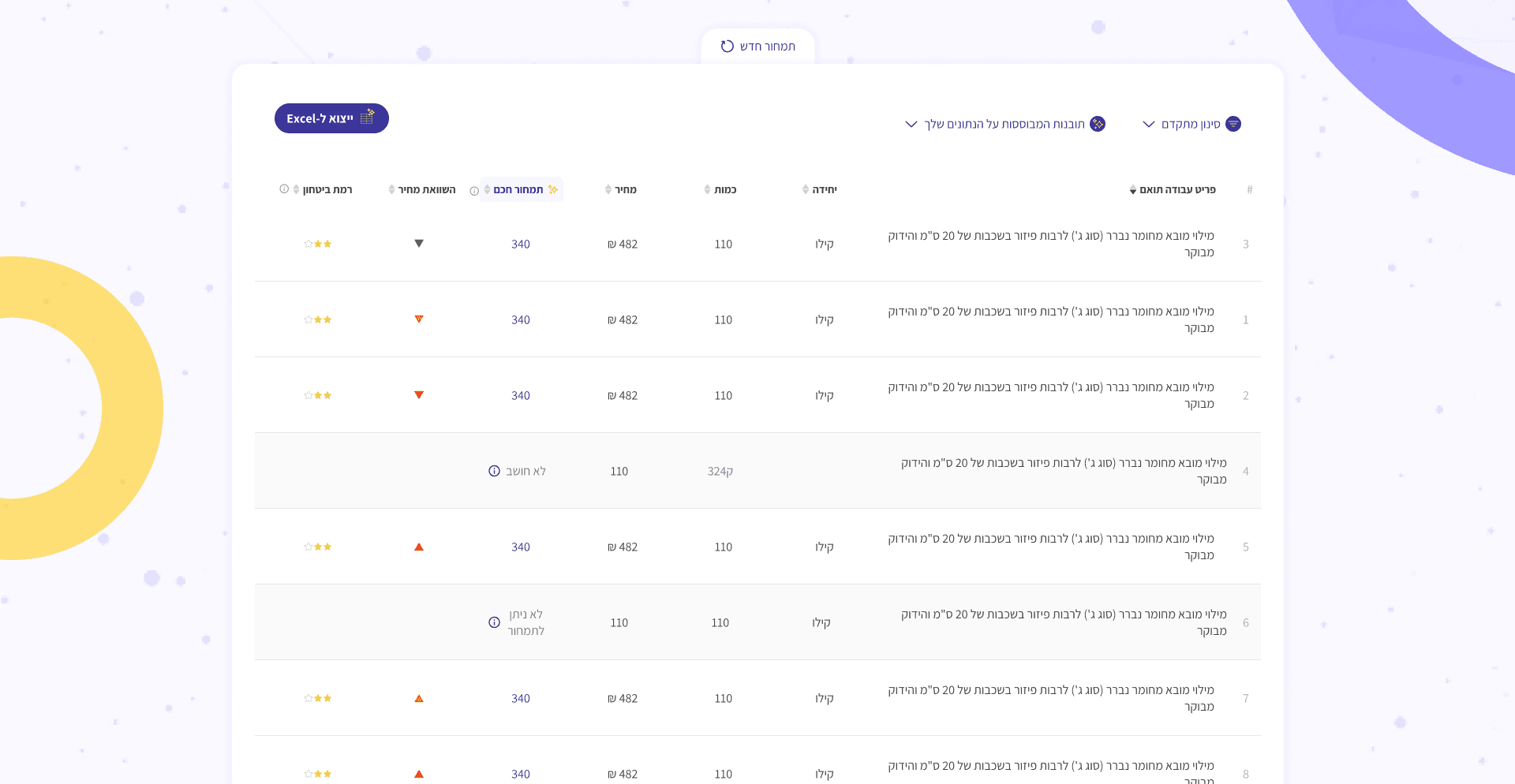Click row number 5

(x=1246, y=547)
